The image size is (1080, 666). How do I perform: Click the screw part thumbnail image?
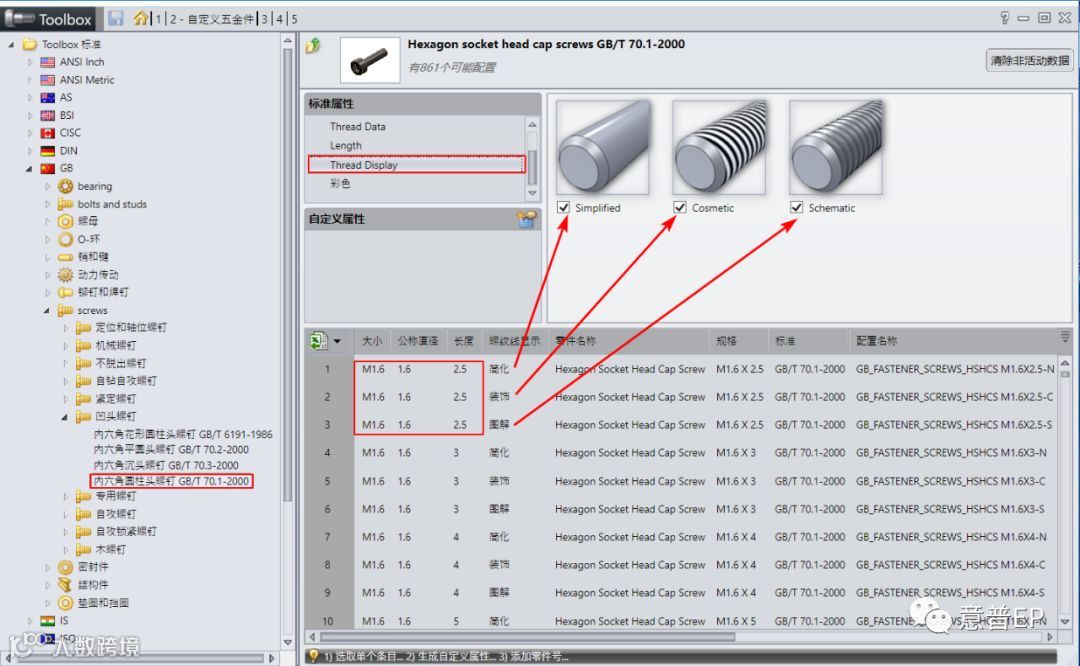pos(370,61)
